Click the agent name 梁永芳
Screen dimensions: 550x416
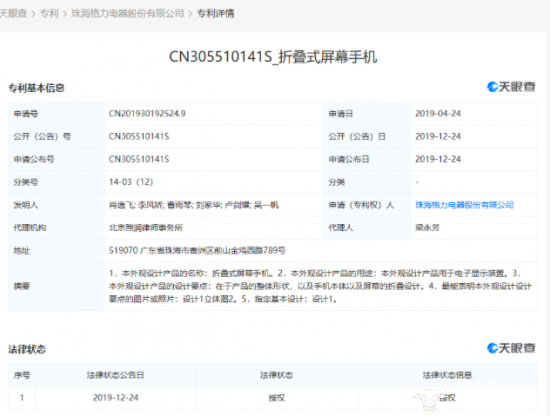point(427,228)
